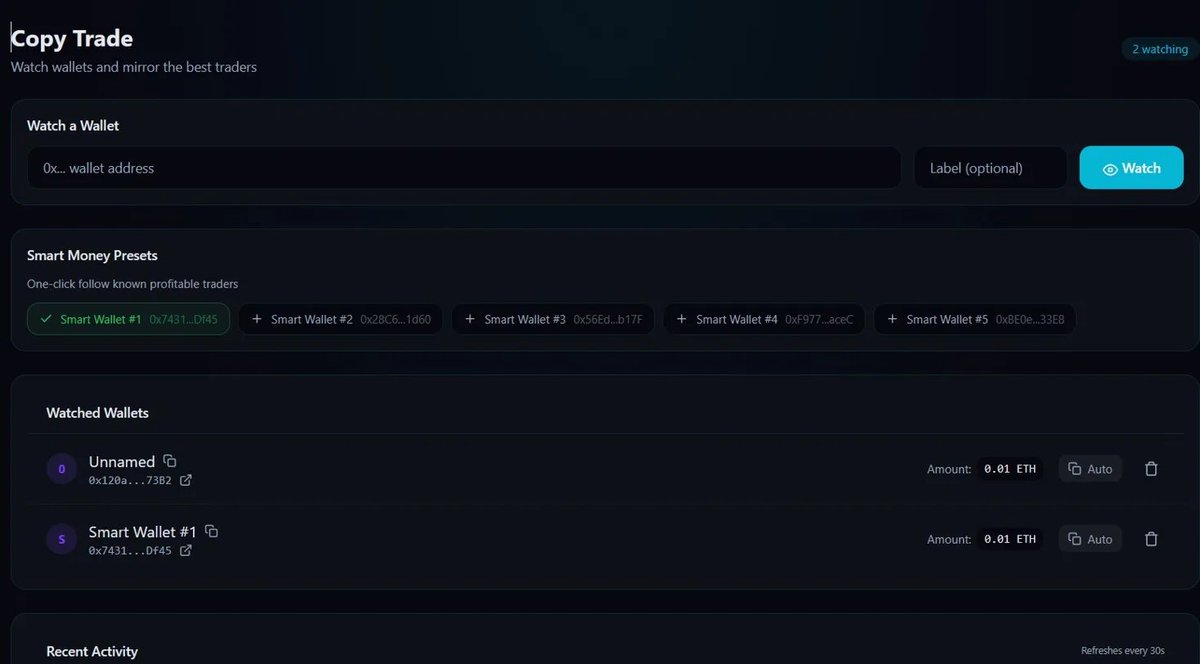Delete the Unnamed watched wallet via trash icon

point(1151,468)
